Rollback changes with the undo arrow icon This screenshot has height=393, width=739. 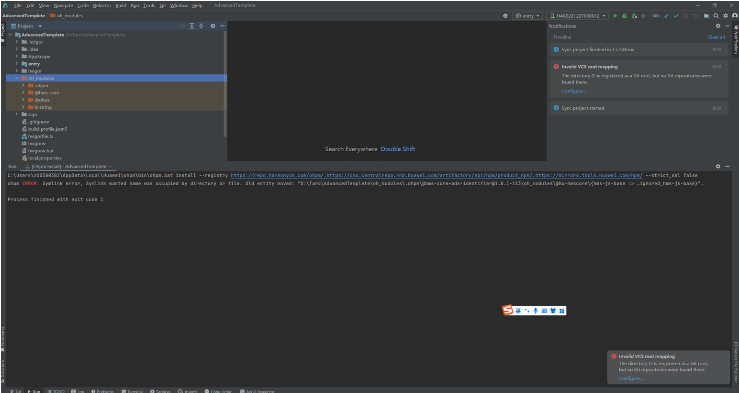695,16
